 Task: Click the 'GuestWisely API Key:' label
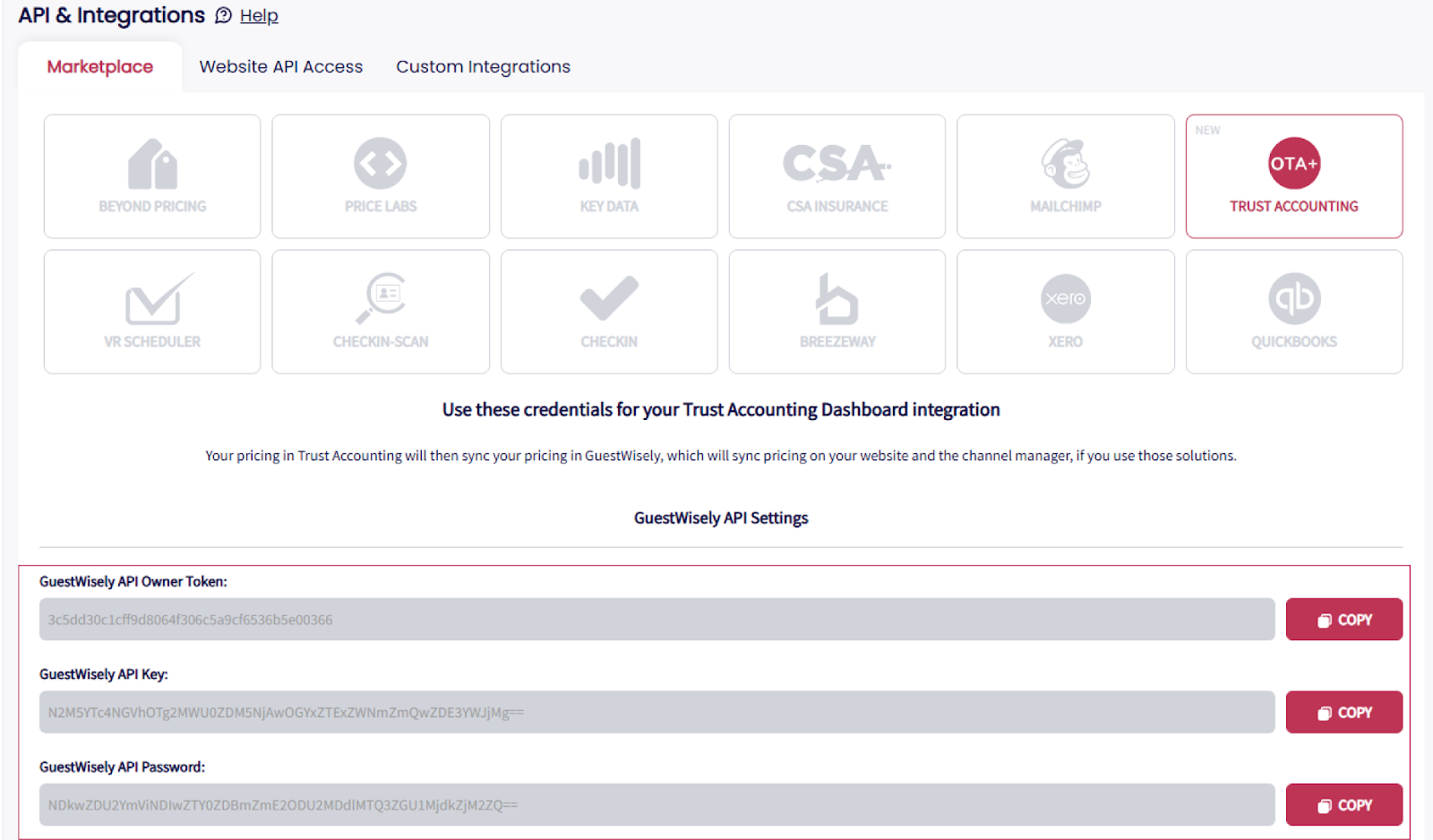(104, 674)
